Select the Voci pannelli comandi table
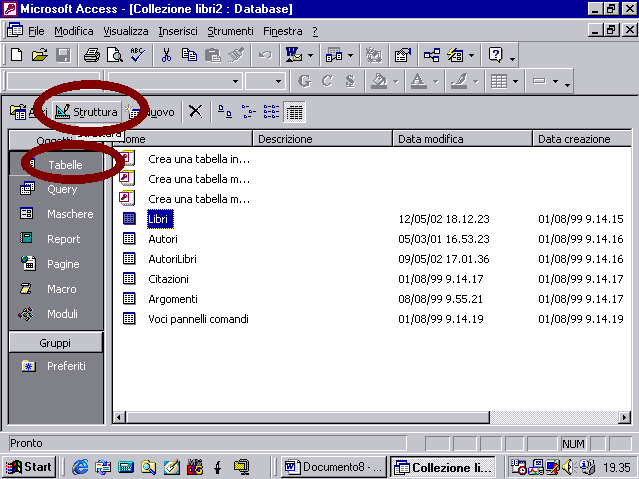The image size is (639, 479). [x=198, y=319]
